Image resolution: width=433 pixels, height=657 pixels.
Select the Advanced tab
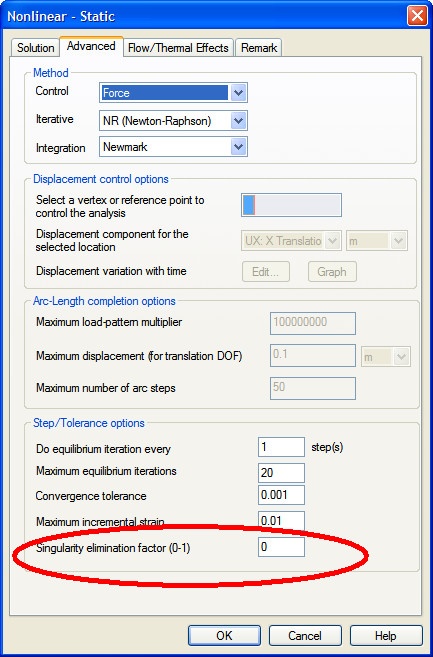click(91, 46)
